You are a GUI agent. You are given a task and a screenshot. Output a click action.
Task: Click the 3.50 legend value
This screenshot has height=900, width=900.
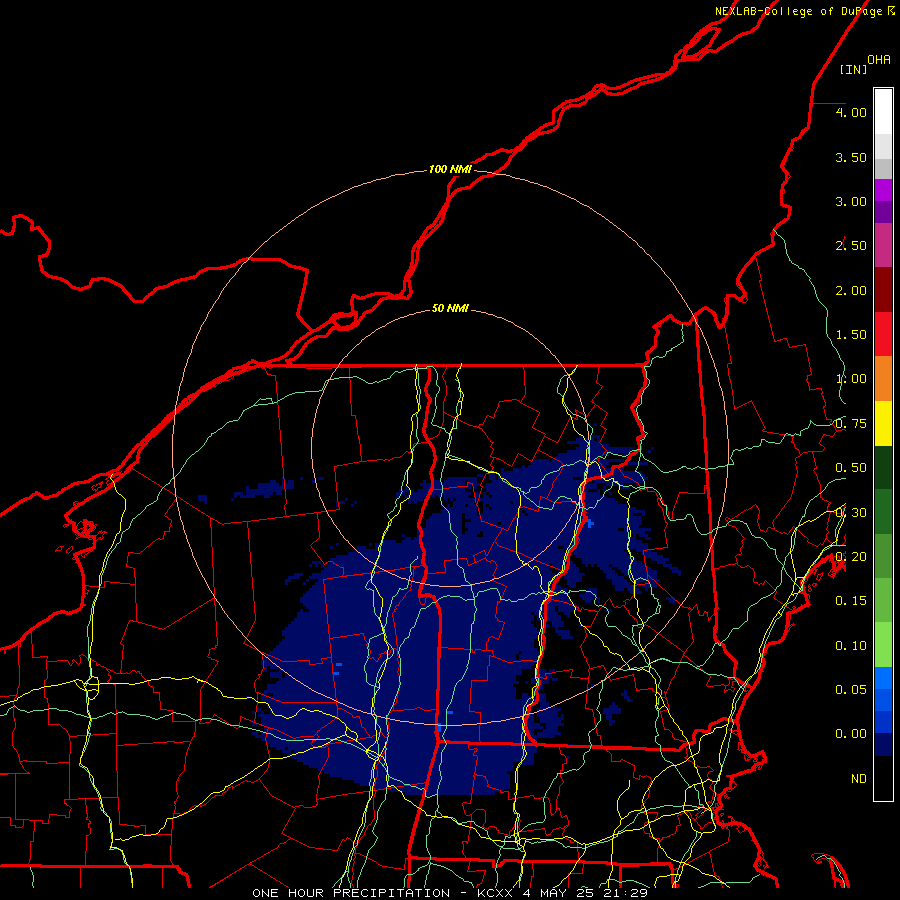851,157
